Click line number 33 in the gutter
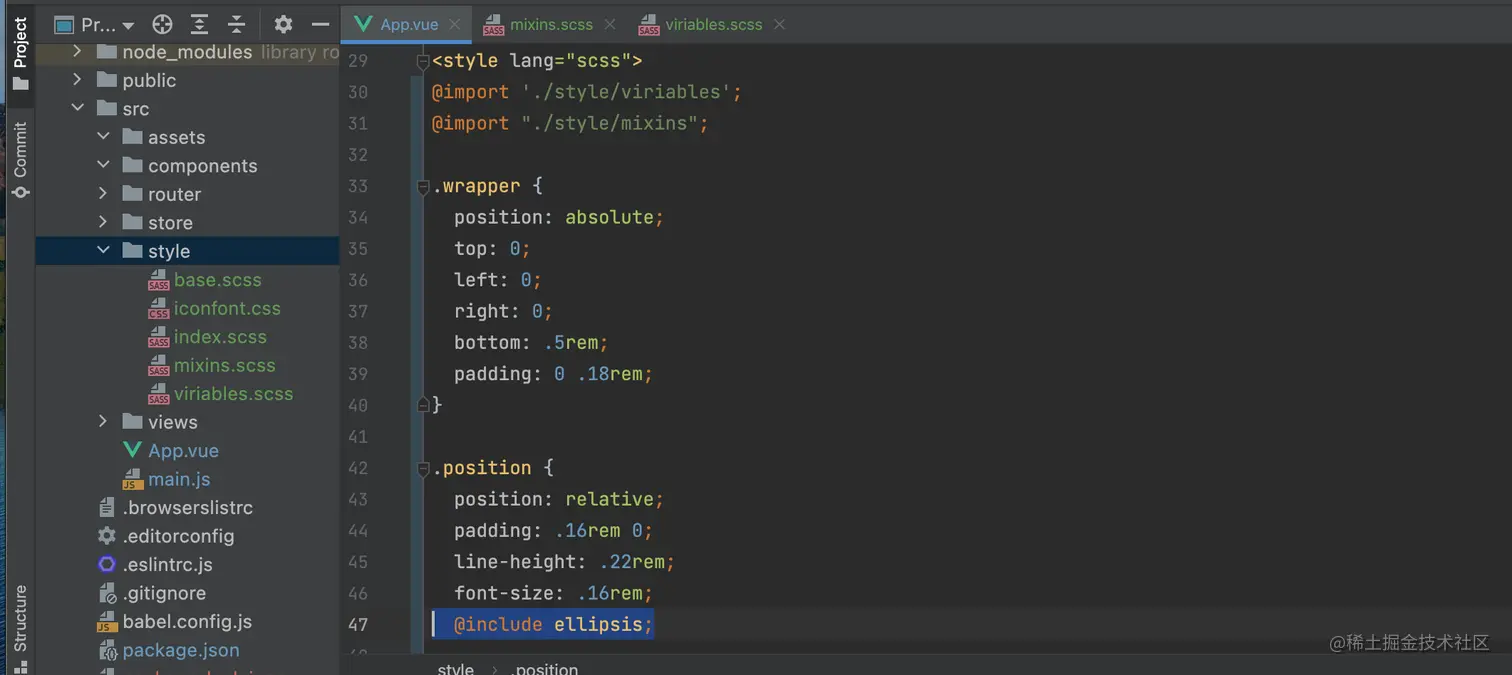Screen dimensions: 1512x675 [358, 186]
